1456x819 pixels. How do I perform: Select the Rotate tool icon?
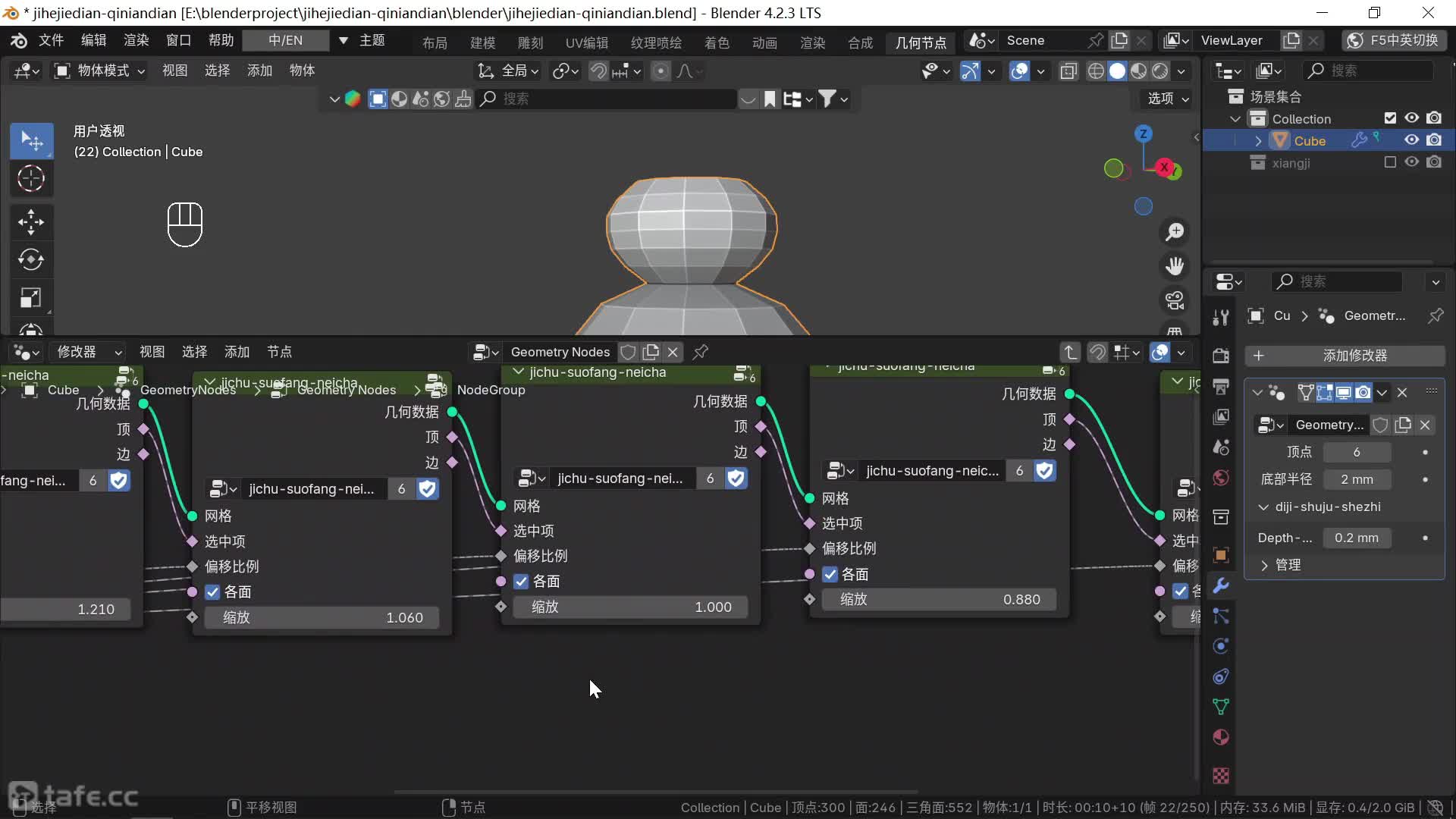[x=31, y=259]
